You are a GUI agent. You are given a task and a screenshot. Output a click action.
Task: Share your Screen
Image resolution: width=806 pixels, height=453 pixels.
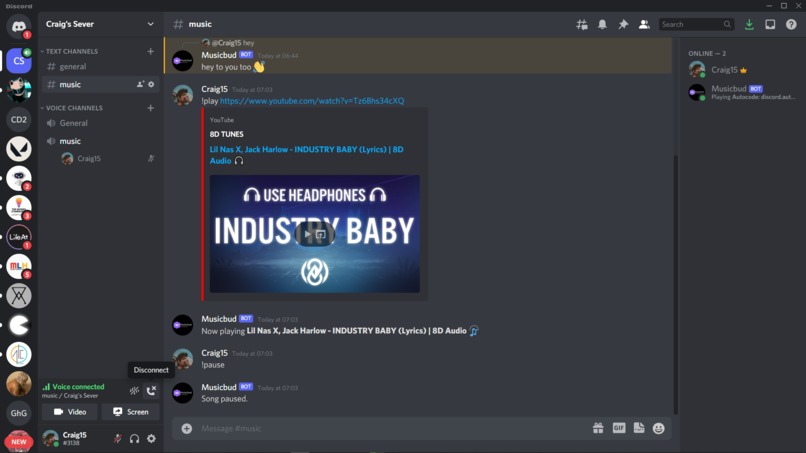pos(131,412)
